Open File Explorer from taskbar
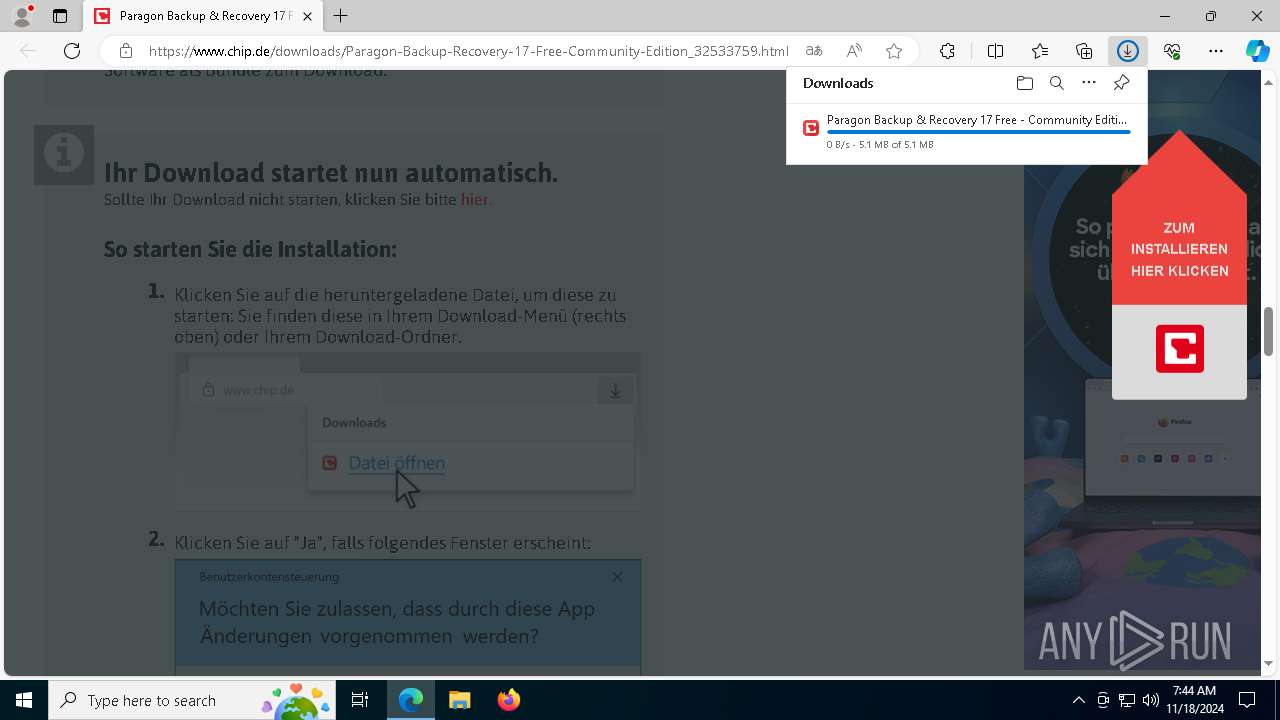 pyautogui.click(x=459, y=700)
